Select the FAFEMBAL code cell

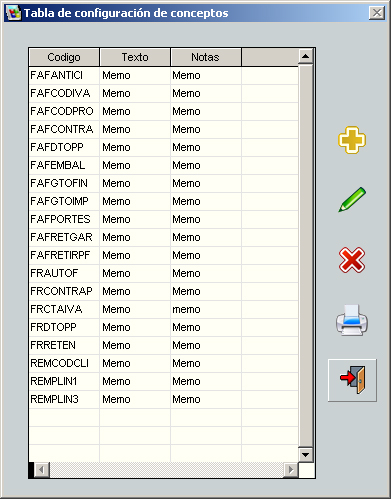(64, 165)
